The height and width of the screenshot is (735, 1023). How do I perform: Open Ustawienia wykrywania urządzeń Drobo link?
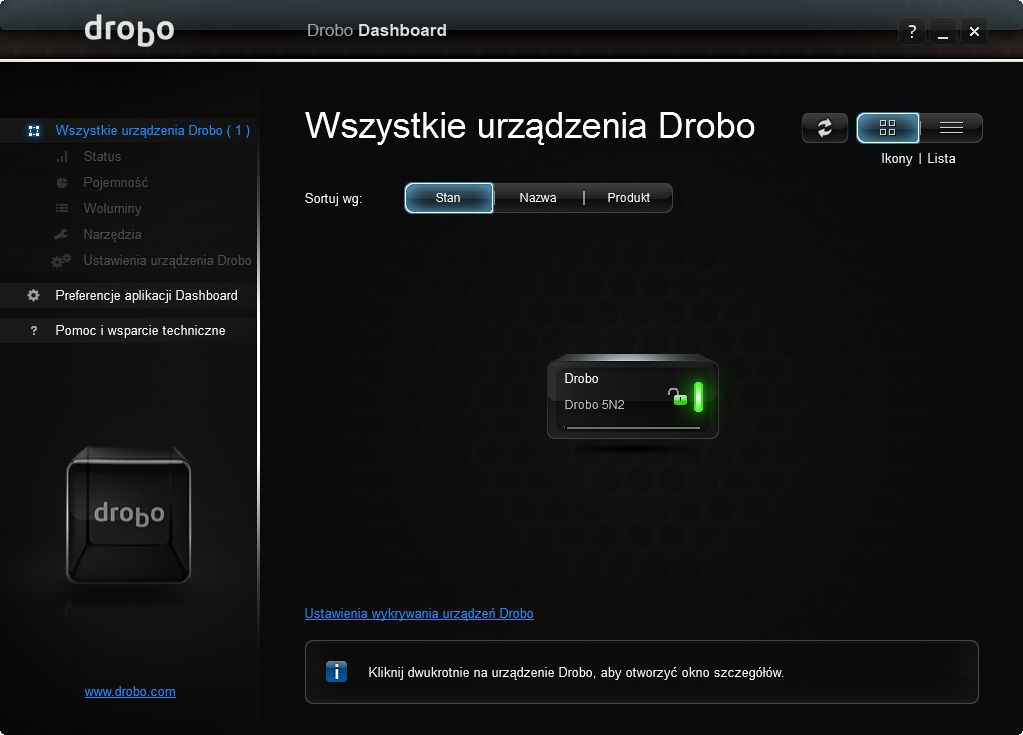point(419,613)
